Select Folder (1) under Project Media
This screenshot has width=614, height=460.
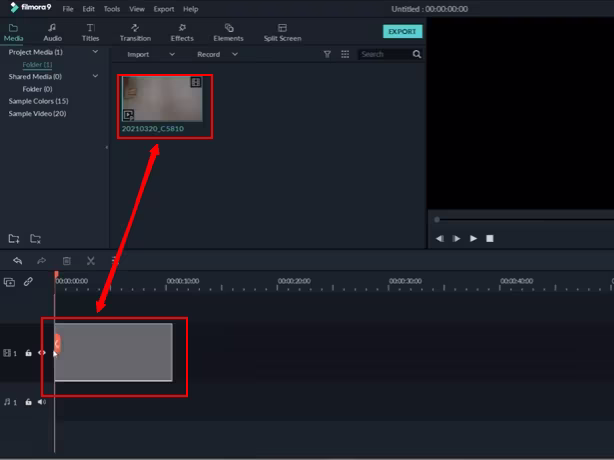pos(37,65)
